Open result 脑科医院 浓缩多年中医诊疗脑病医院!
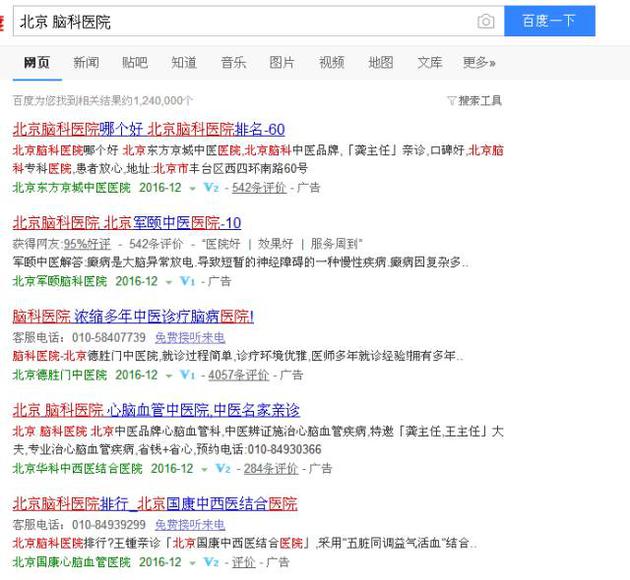Screen dimensions: 630x580 tap(133, 317)
